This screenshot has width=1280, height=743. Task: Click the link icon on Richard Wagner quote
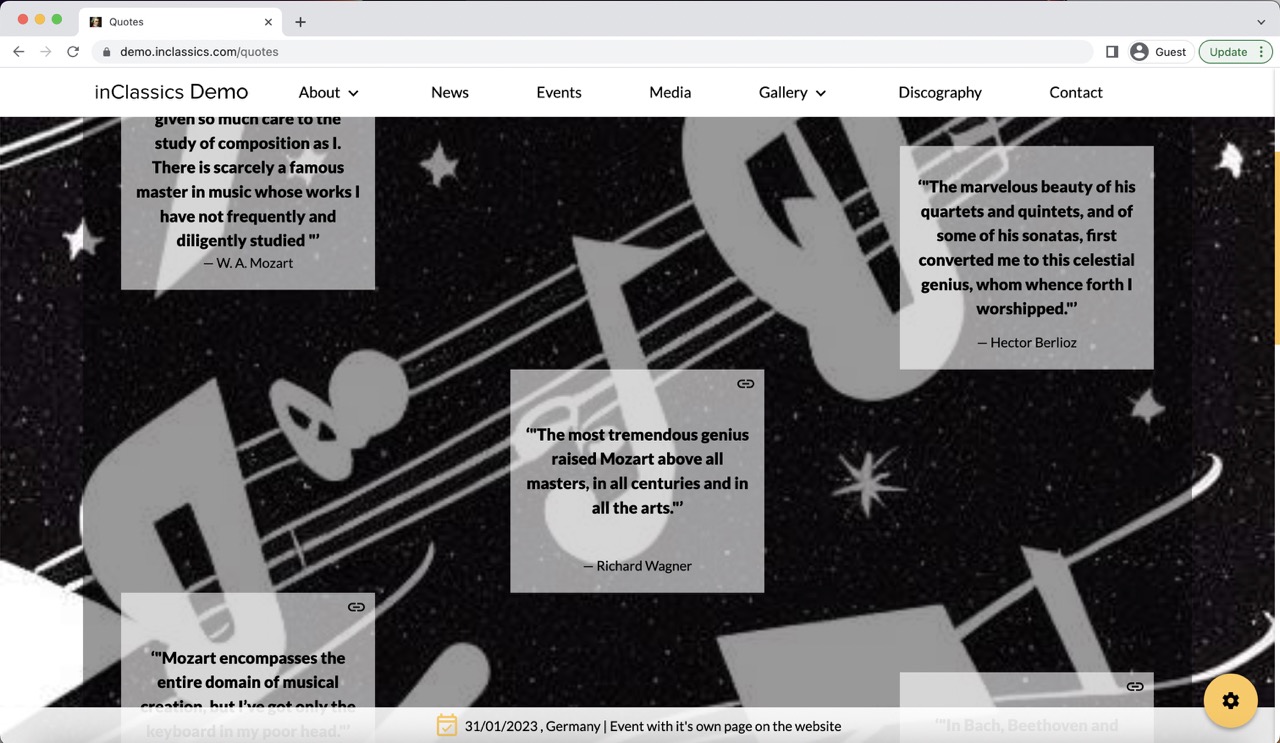746,384
